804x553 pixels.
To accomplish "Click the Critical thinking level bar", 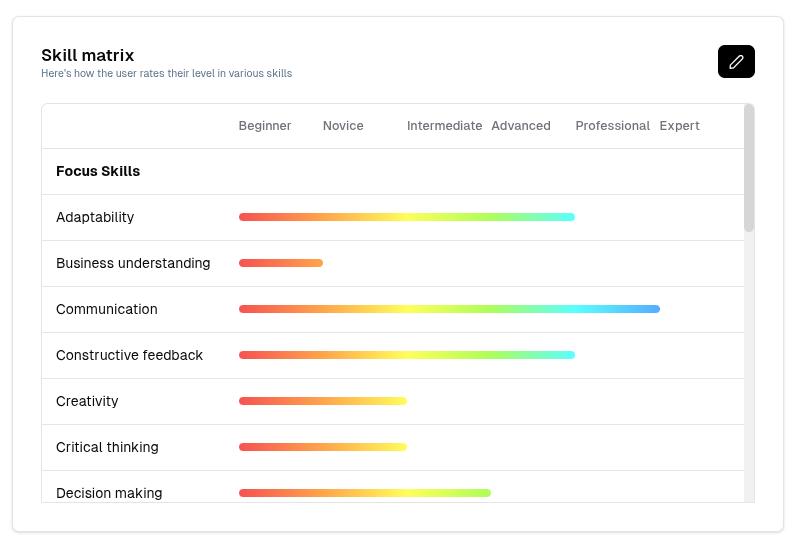I will (x=323, y=447).
